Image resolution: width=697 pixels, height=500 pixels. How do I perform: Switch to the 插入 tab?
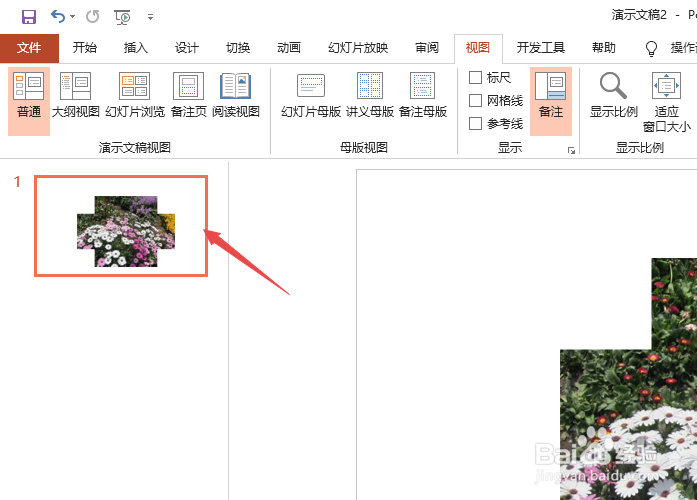point(136,48)
